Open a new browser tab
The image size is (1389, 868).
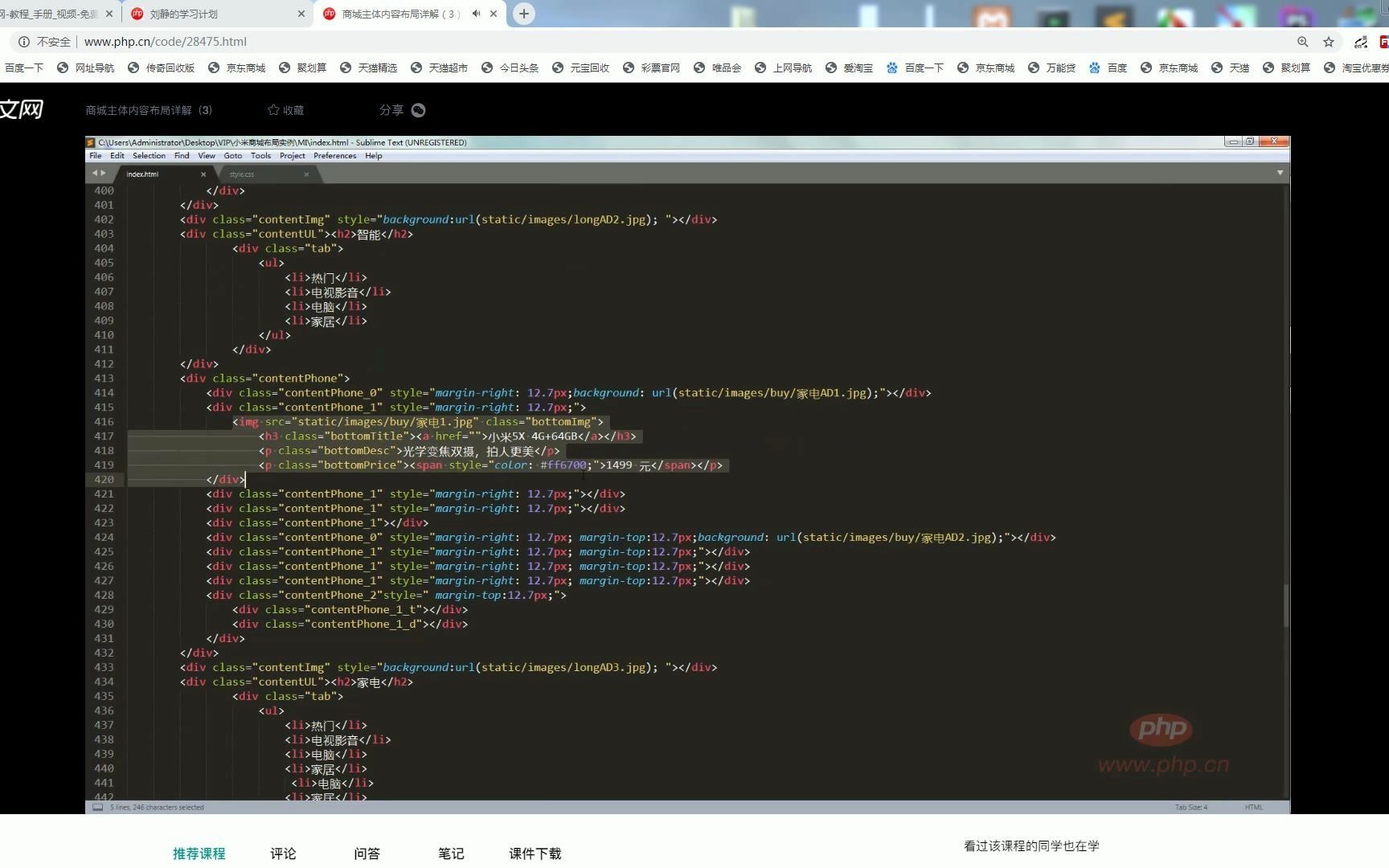coord(523,14)
